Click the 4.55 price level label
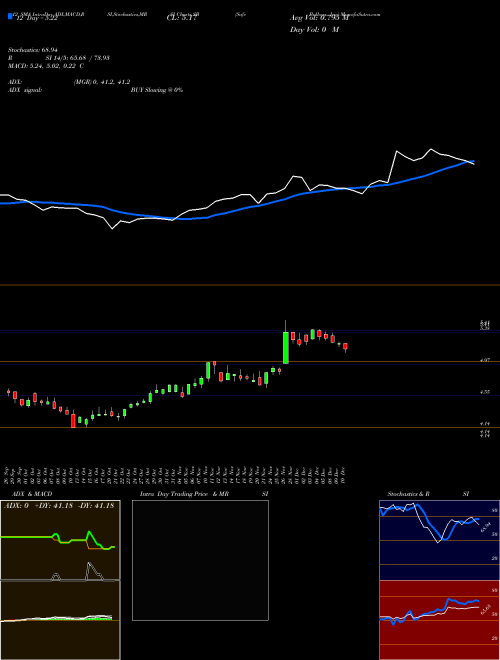Viewport: 500px width, 660px height. [x=486, y=392]
